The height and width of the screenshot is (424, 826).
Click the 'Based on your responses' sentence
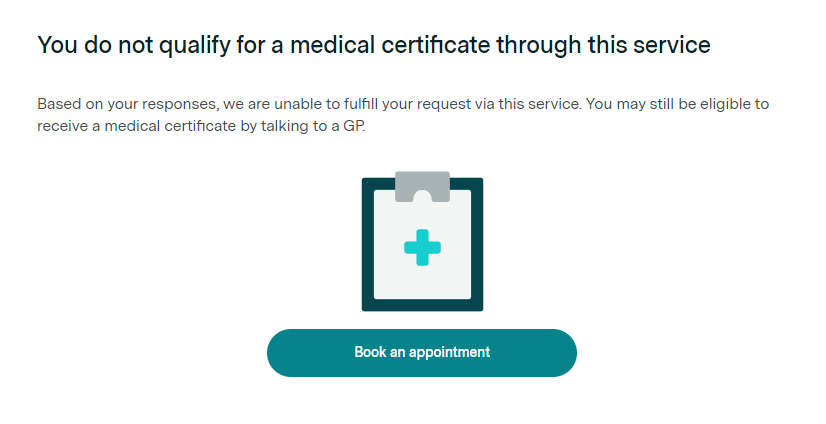point(120,104)
